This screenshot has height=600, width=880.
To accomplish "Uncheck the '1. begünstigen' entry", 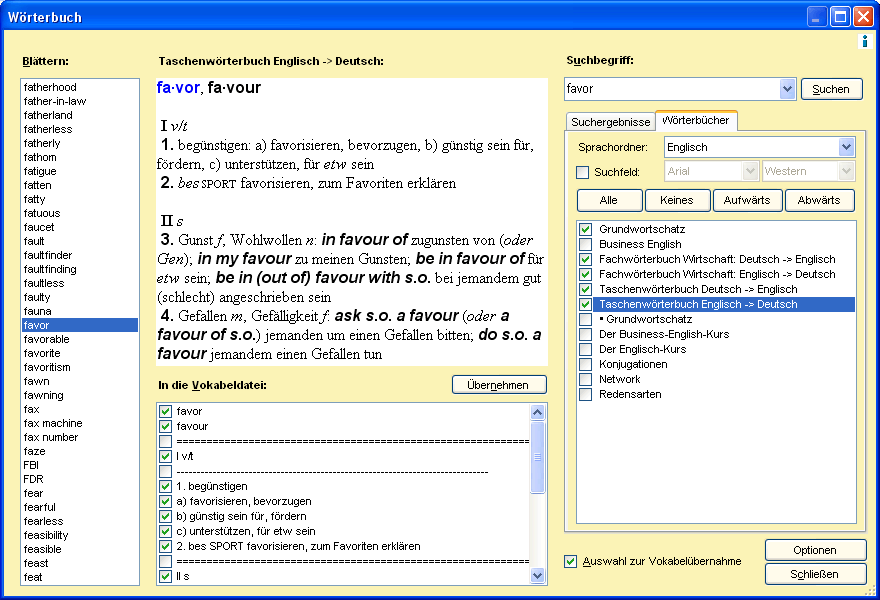I will click(x=165, y=486).
